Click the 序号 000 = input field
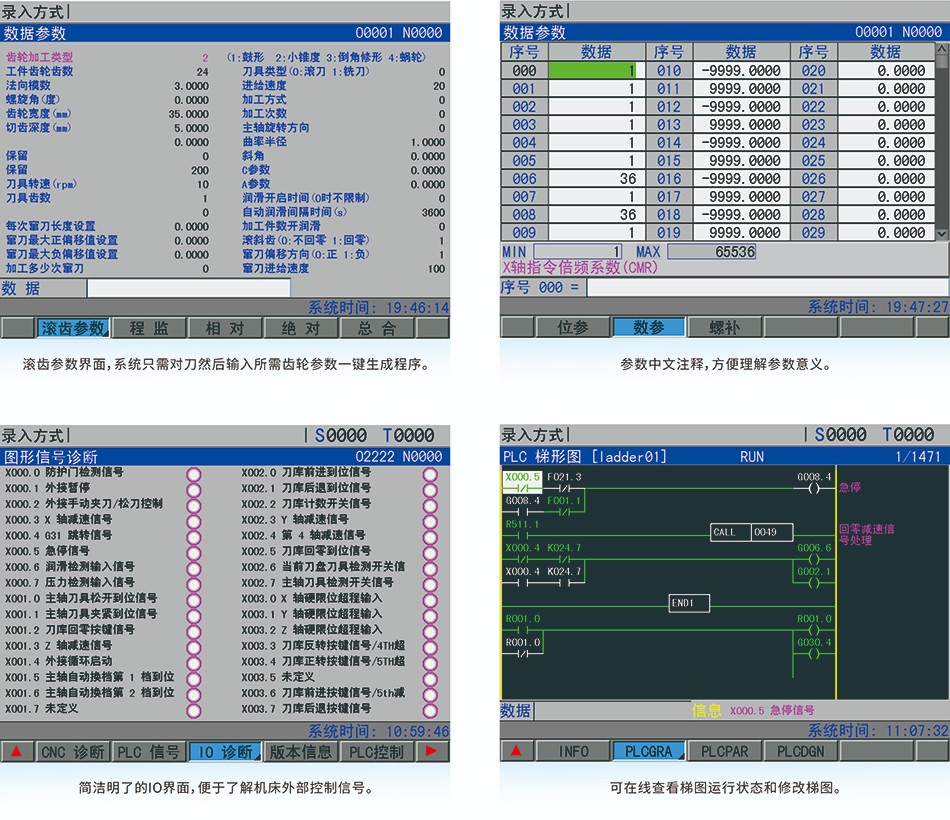The width and height of the screenshot is (950, 820). pyautogui.click(x=766, y=287)
